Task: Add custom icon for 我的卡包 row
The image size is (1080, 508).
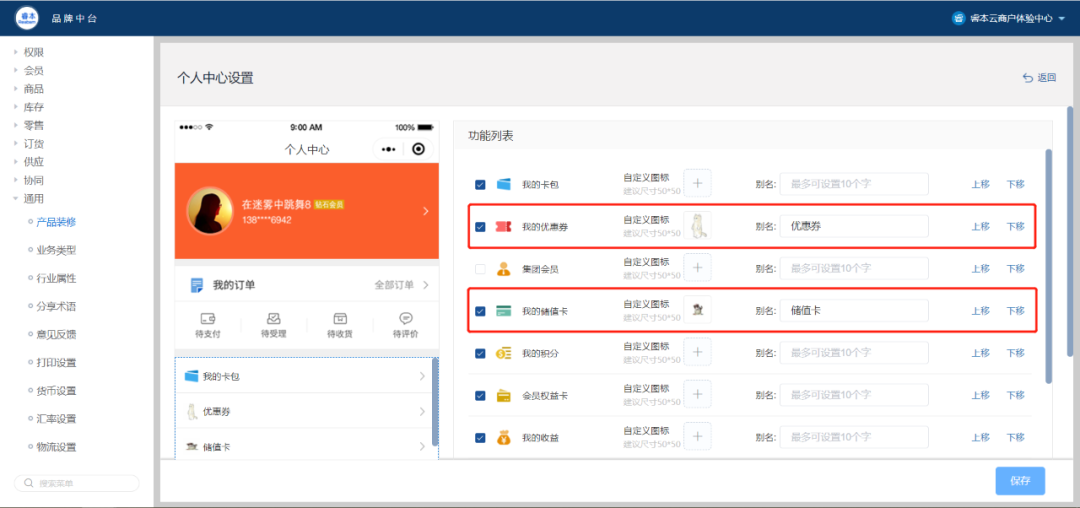Action: (697, 183)
